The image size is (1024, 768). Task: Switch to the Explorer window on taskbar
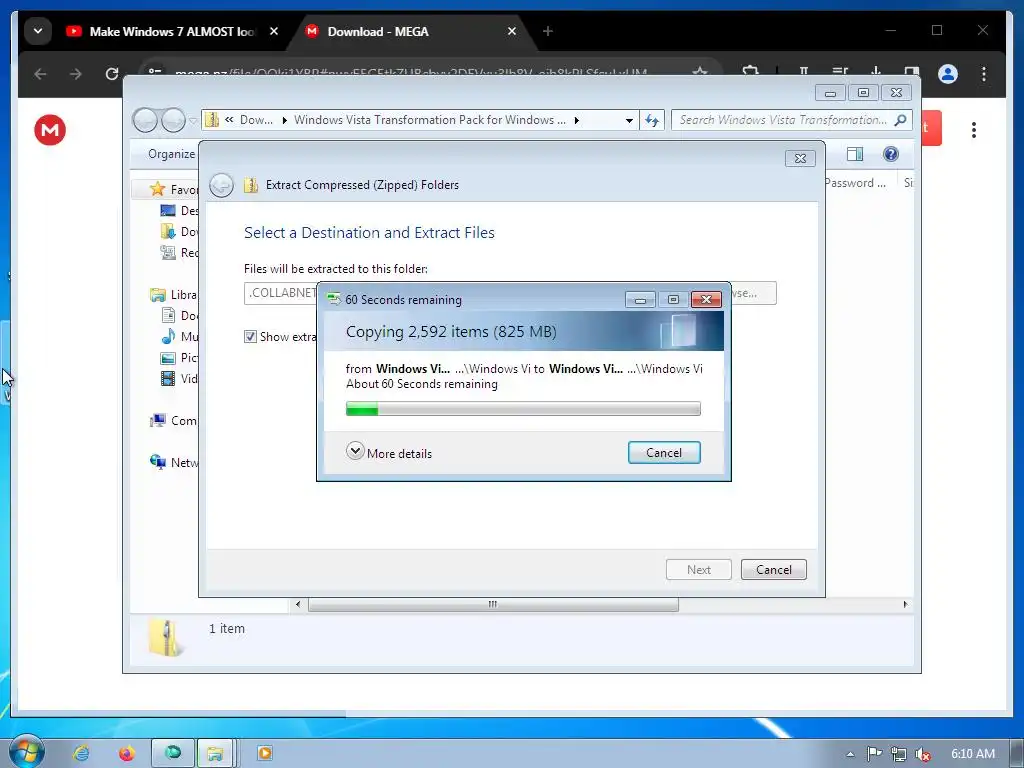[x=215, y=754]
